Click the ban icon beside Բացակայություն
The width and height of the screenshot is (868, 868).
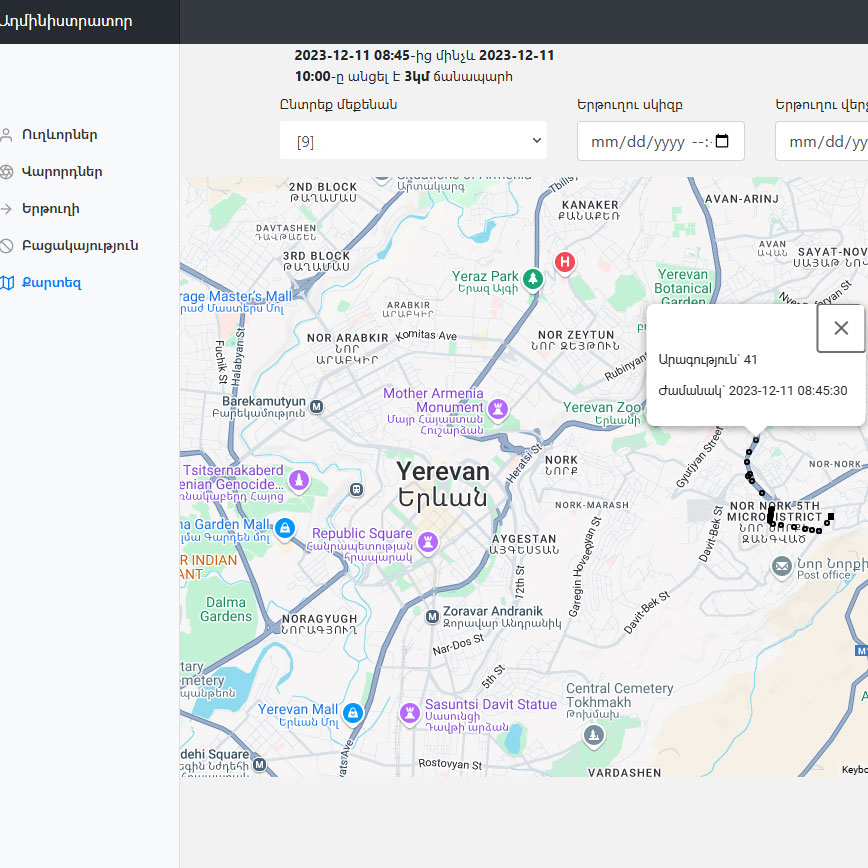point(7,246)
